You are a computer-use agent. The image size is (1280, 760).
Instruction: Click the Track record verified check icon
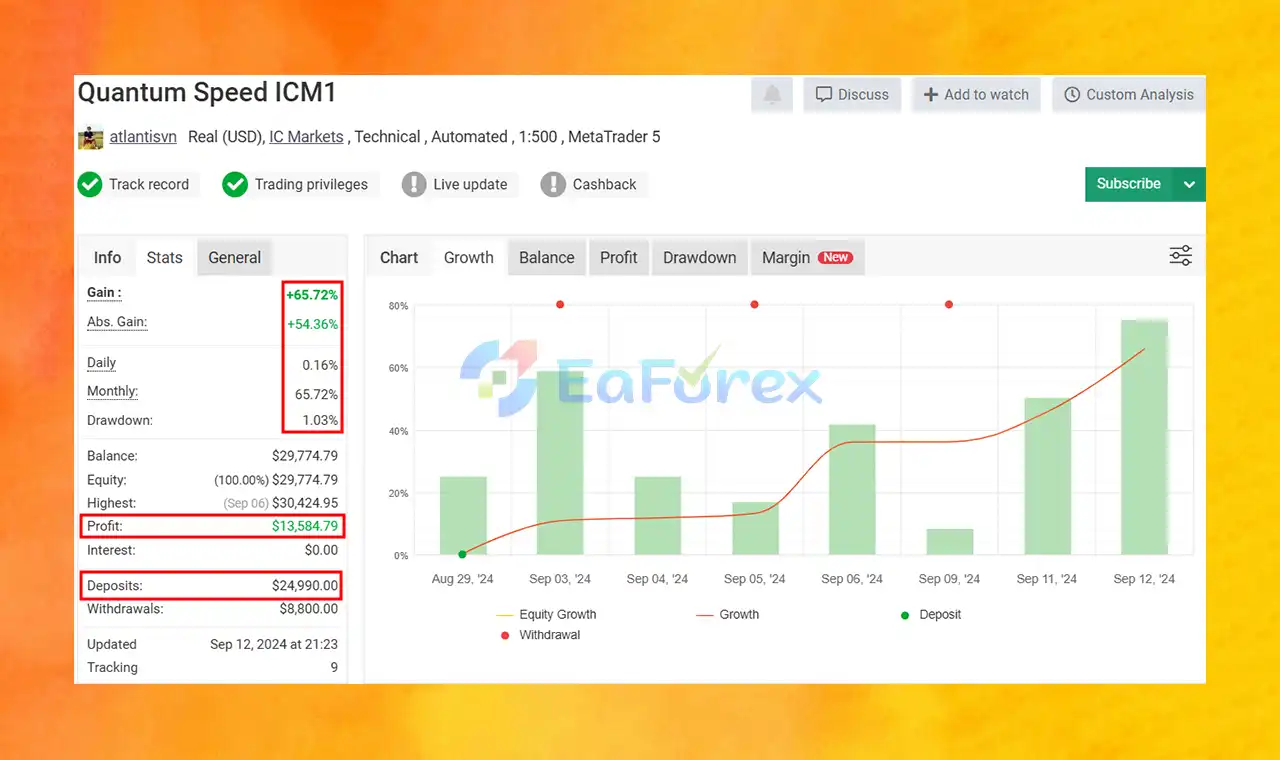[90, 184]
